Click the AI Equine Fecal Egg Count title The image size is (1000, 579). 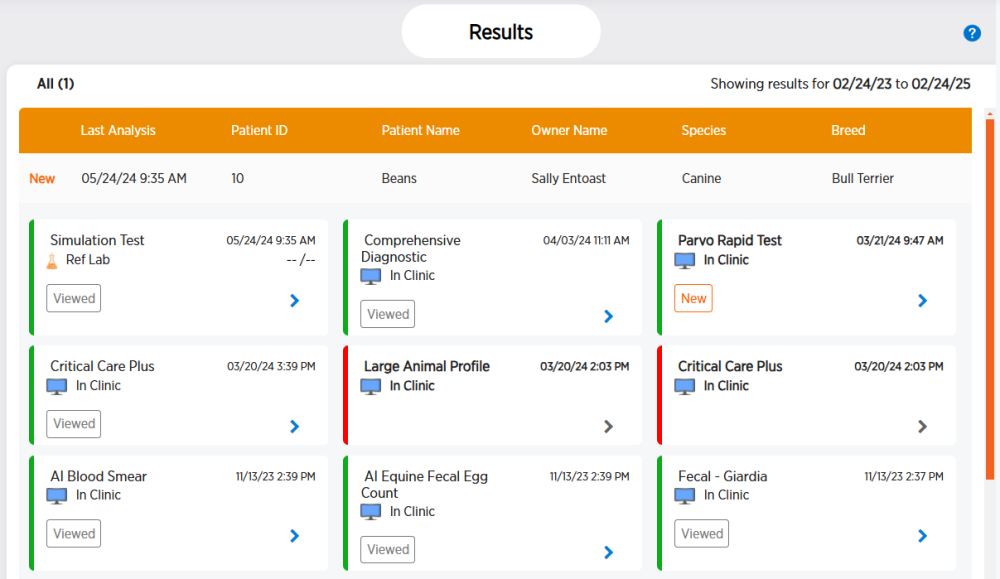point(424,485)
